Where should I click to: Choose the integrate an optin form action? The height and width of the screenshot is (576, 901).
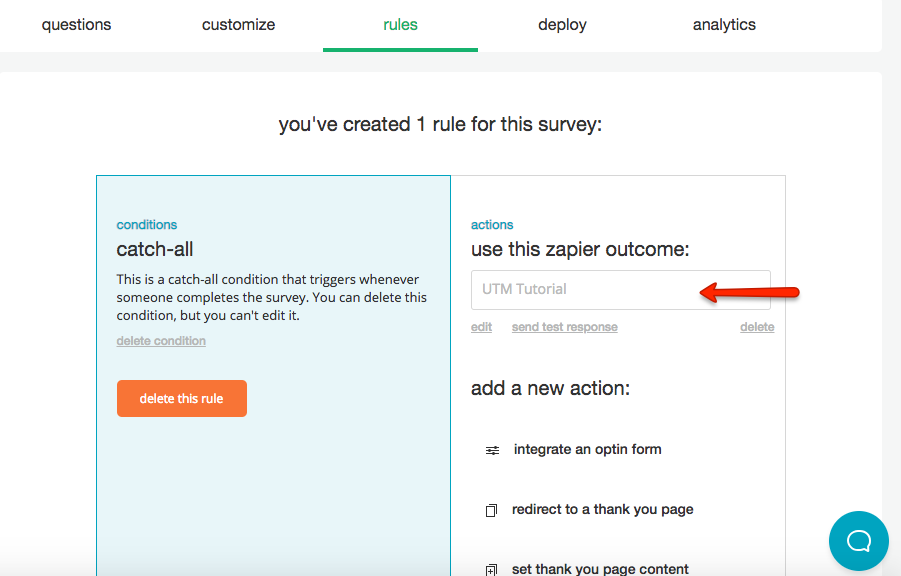(587, 449)
